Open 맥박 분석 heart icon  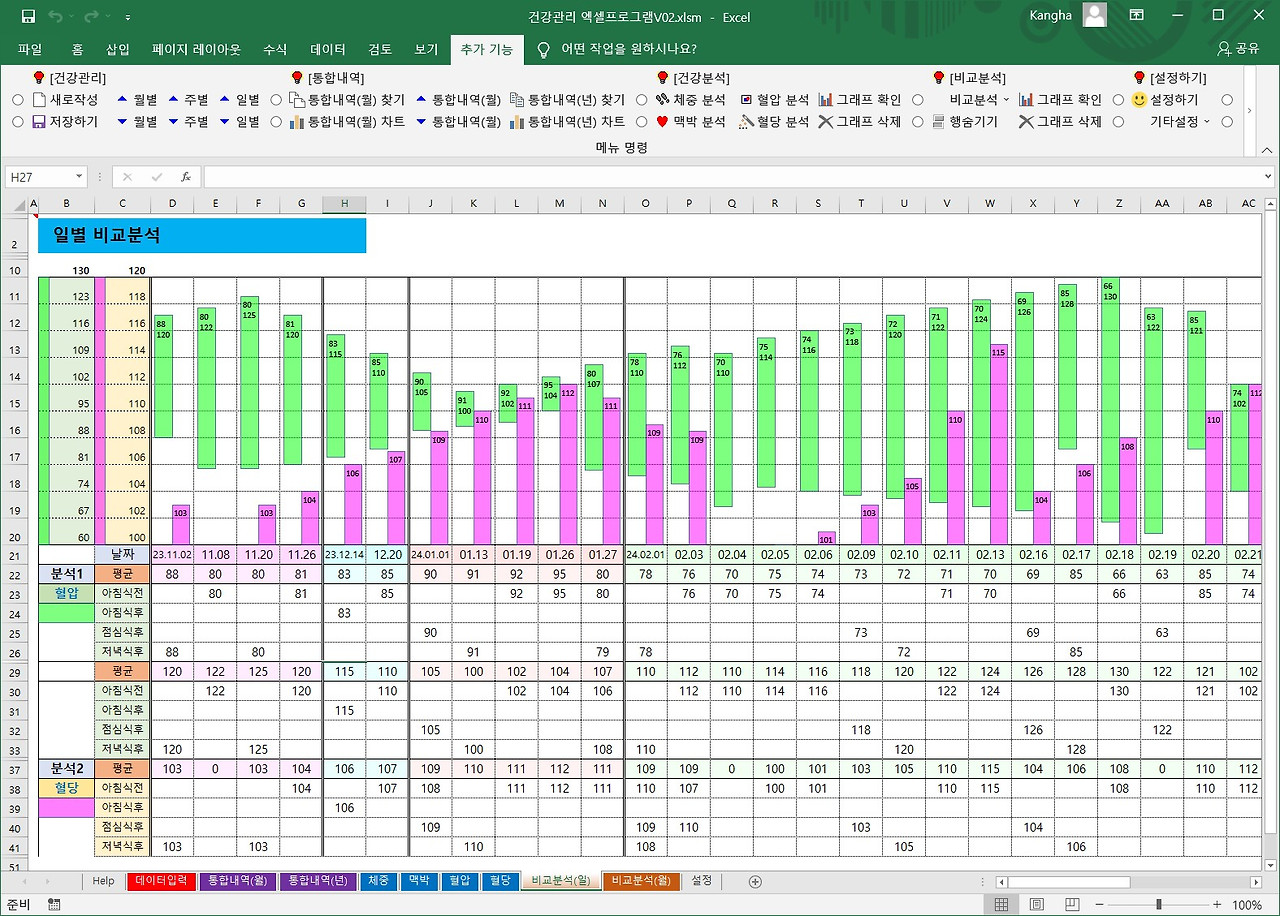[662, 122]
